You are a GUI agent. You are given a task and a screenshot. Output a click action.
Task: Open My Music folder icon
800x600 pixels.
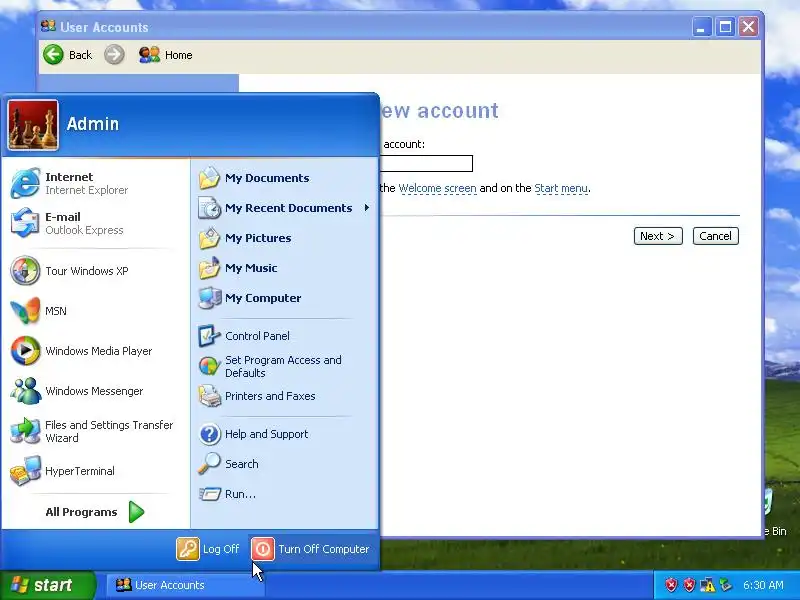[209, 268]
